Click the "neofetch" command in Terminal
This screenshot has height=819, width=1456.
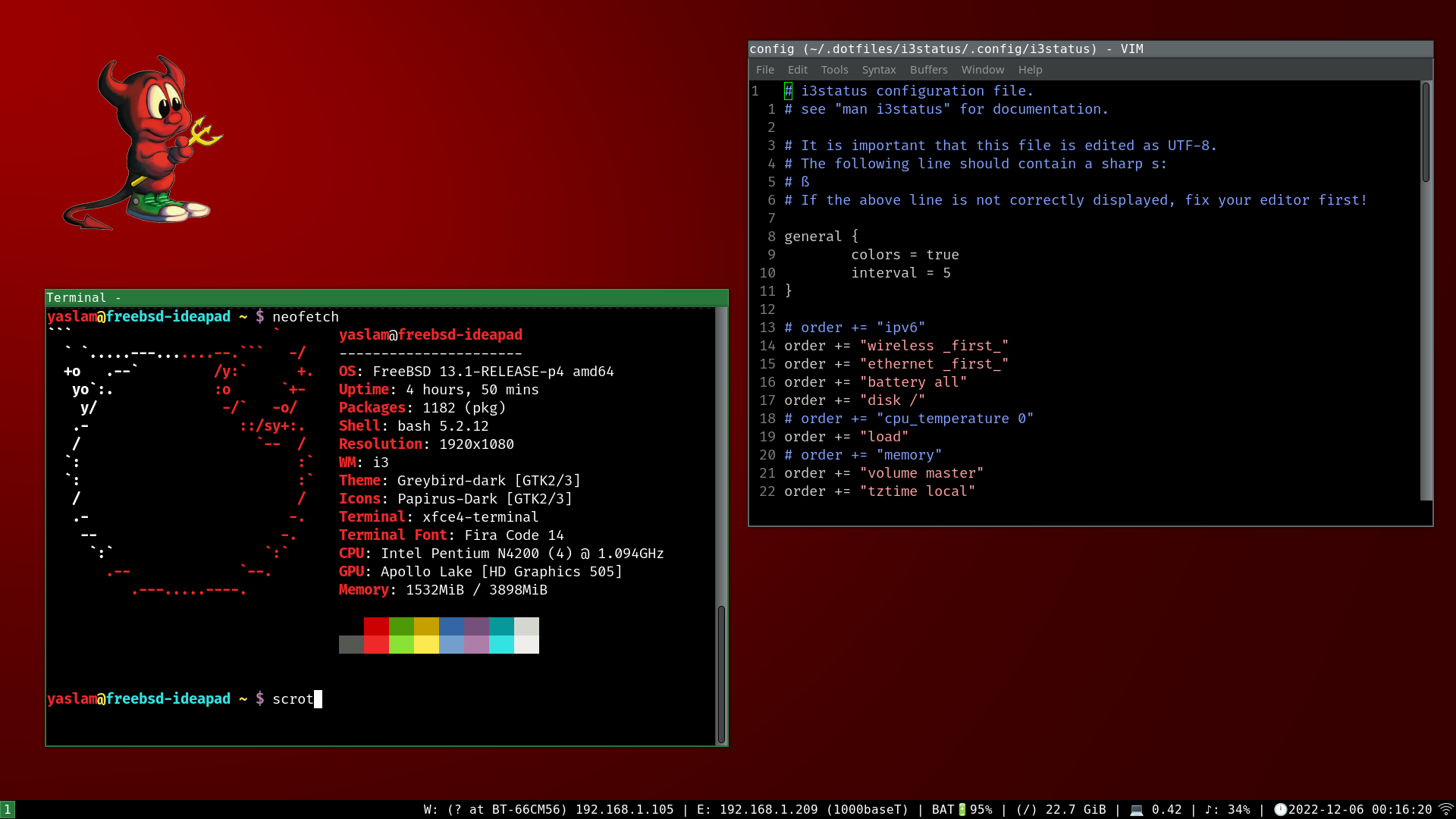pyautogui.click(x=306, y=317)
